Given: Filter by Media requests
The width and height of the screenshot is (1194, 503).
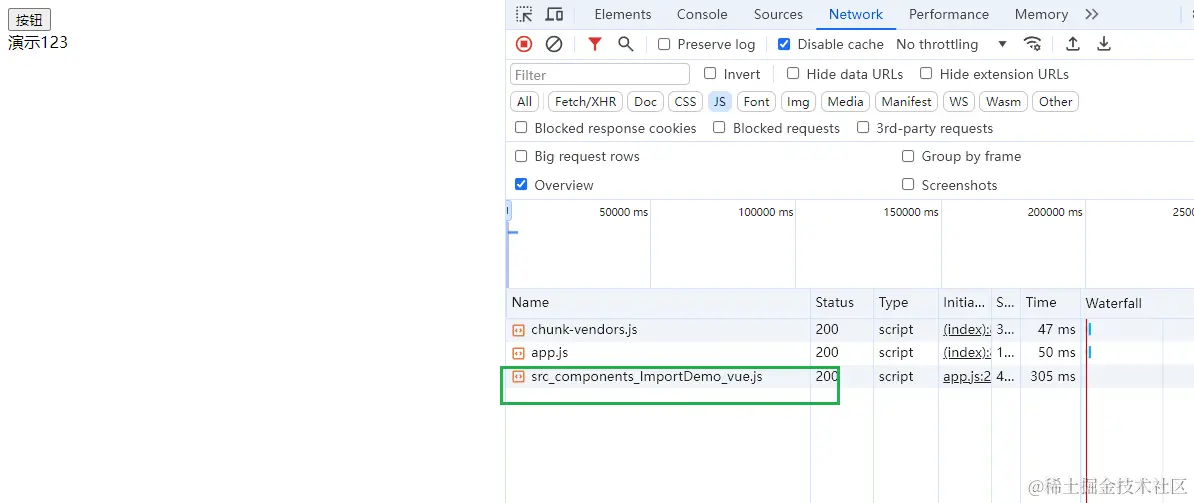Looking at the screenshot, I should [x=845, y=102].
